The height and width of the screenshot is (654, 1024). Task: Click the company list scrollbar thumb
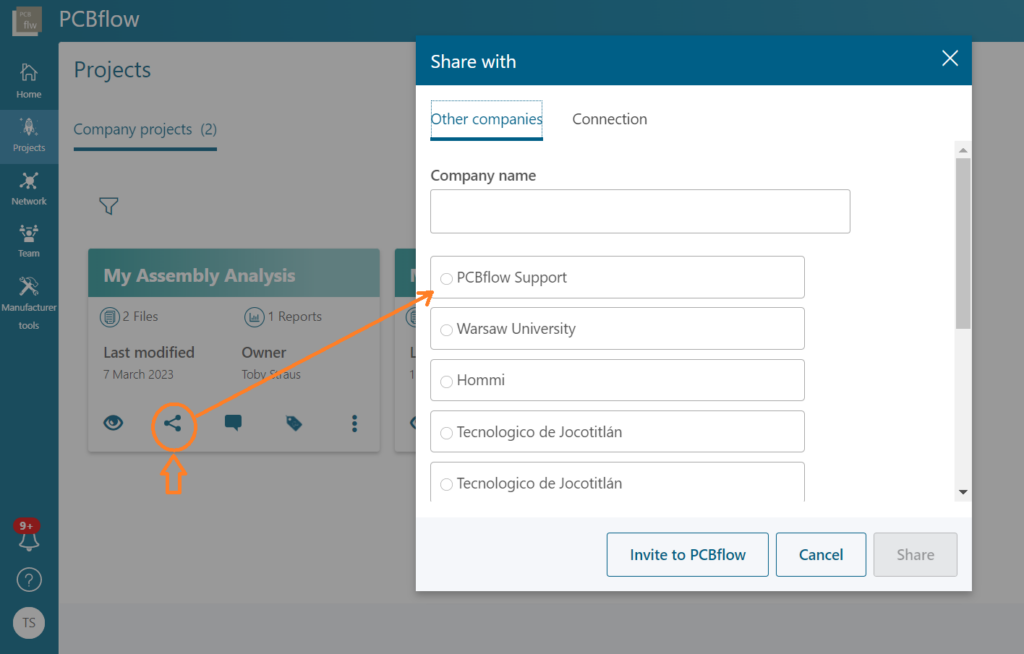click(963, 243)
